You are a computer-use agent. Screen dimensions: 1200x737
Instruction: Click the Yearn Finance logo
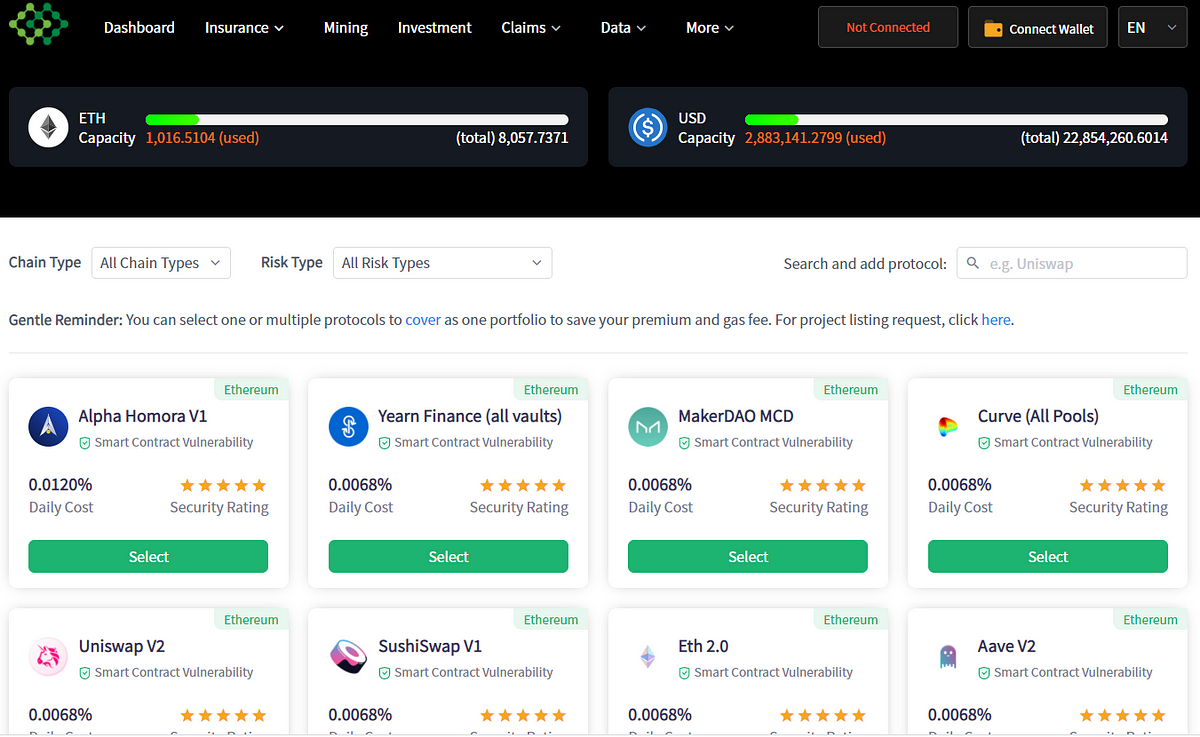point(348,427)
